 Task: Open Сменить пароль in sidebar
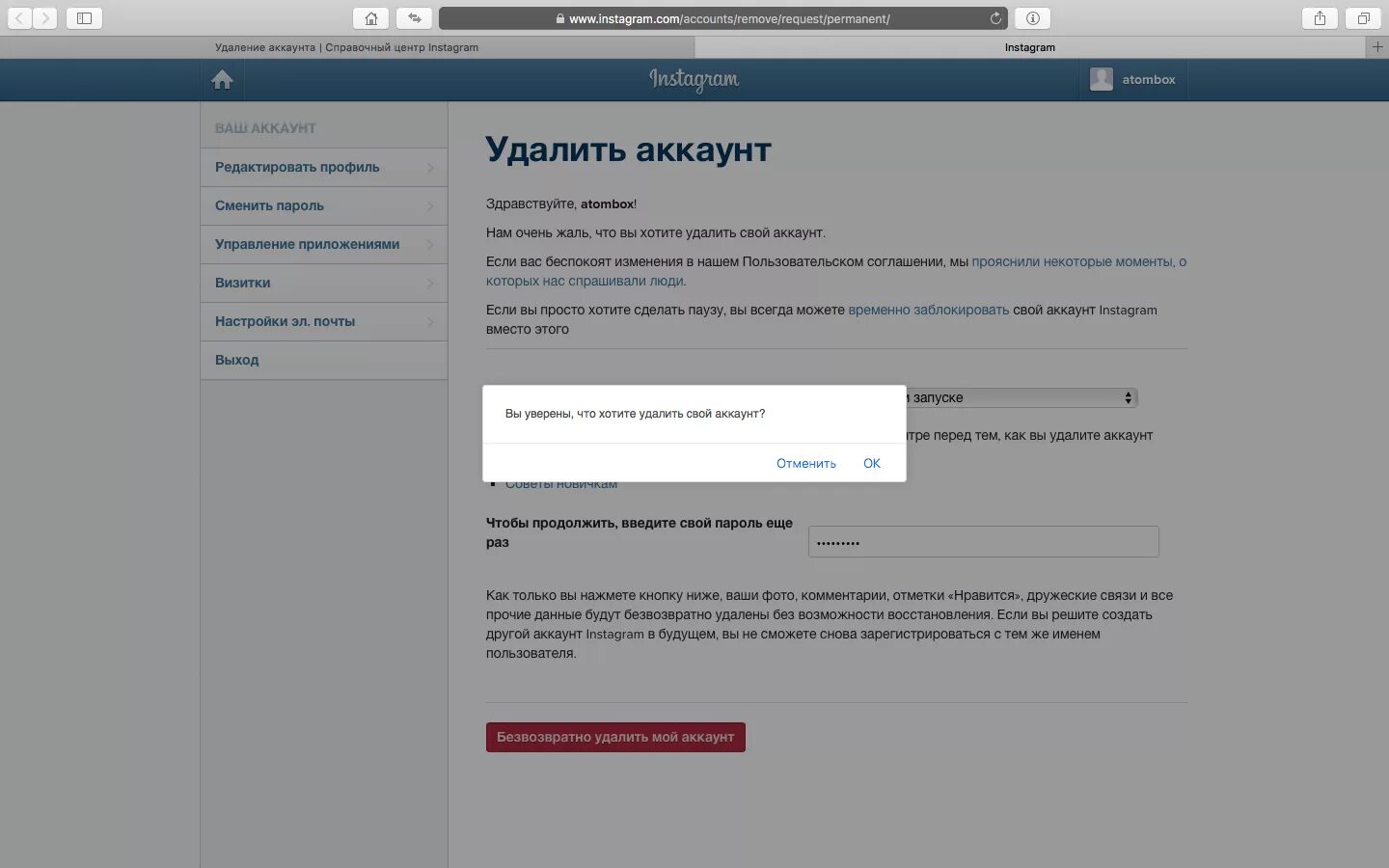tap(324, 205)
